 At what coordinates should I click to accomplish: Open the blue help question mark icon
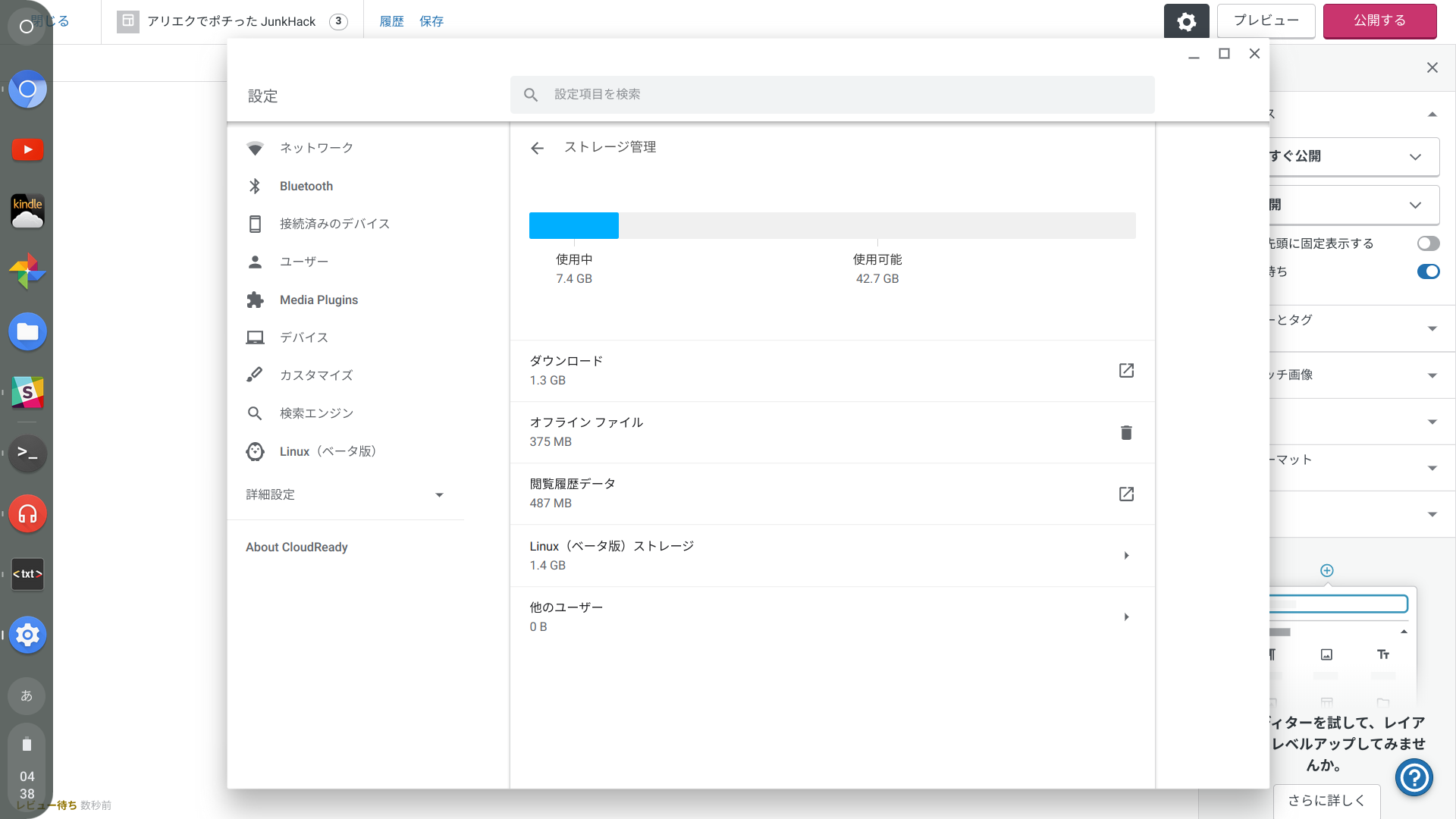click(x=1414, y=777)
